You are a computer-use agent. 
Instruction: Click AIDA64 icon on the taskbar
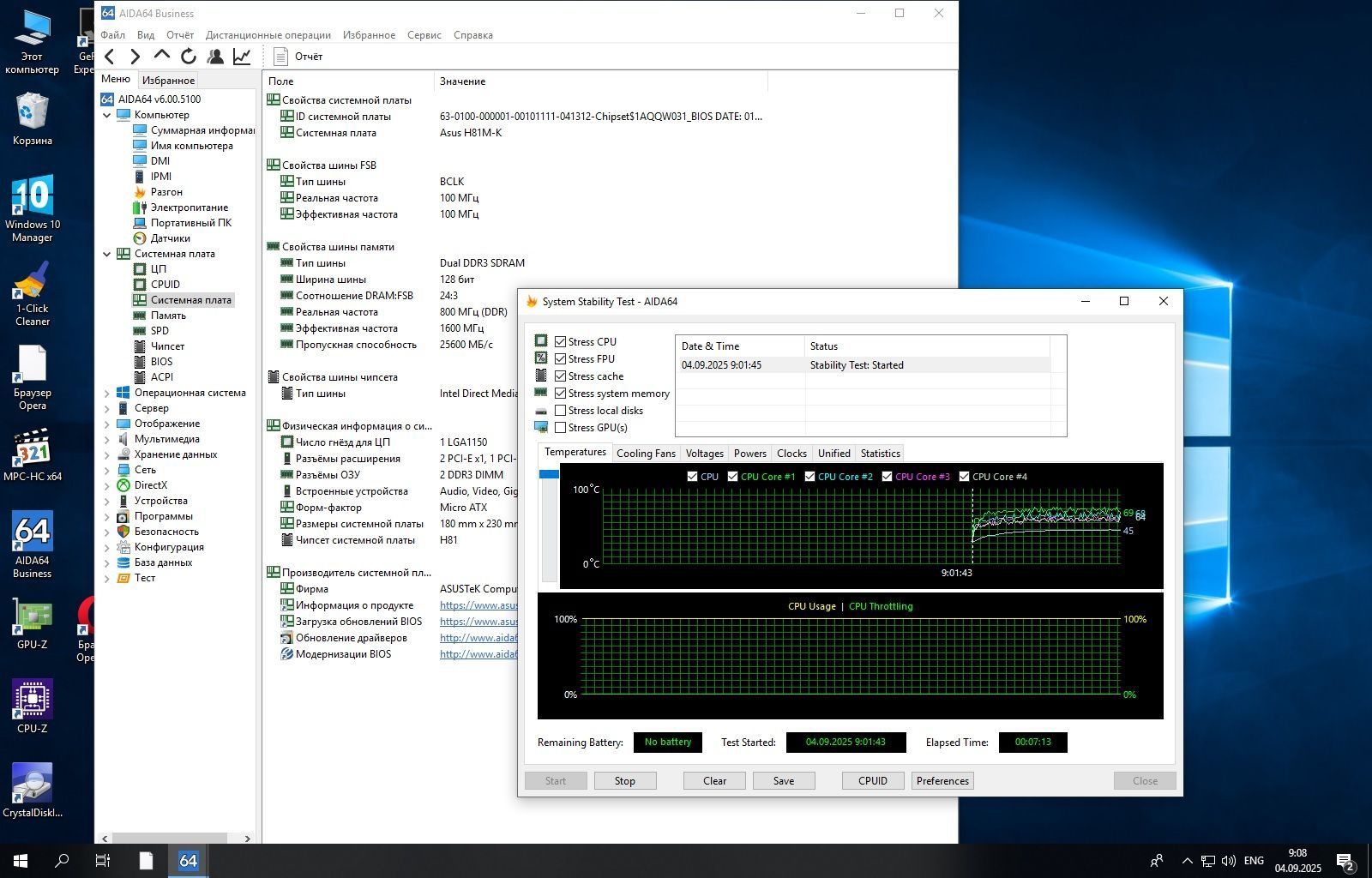188,861
